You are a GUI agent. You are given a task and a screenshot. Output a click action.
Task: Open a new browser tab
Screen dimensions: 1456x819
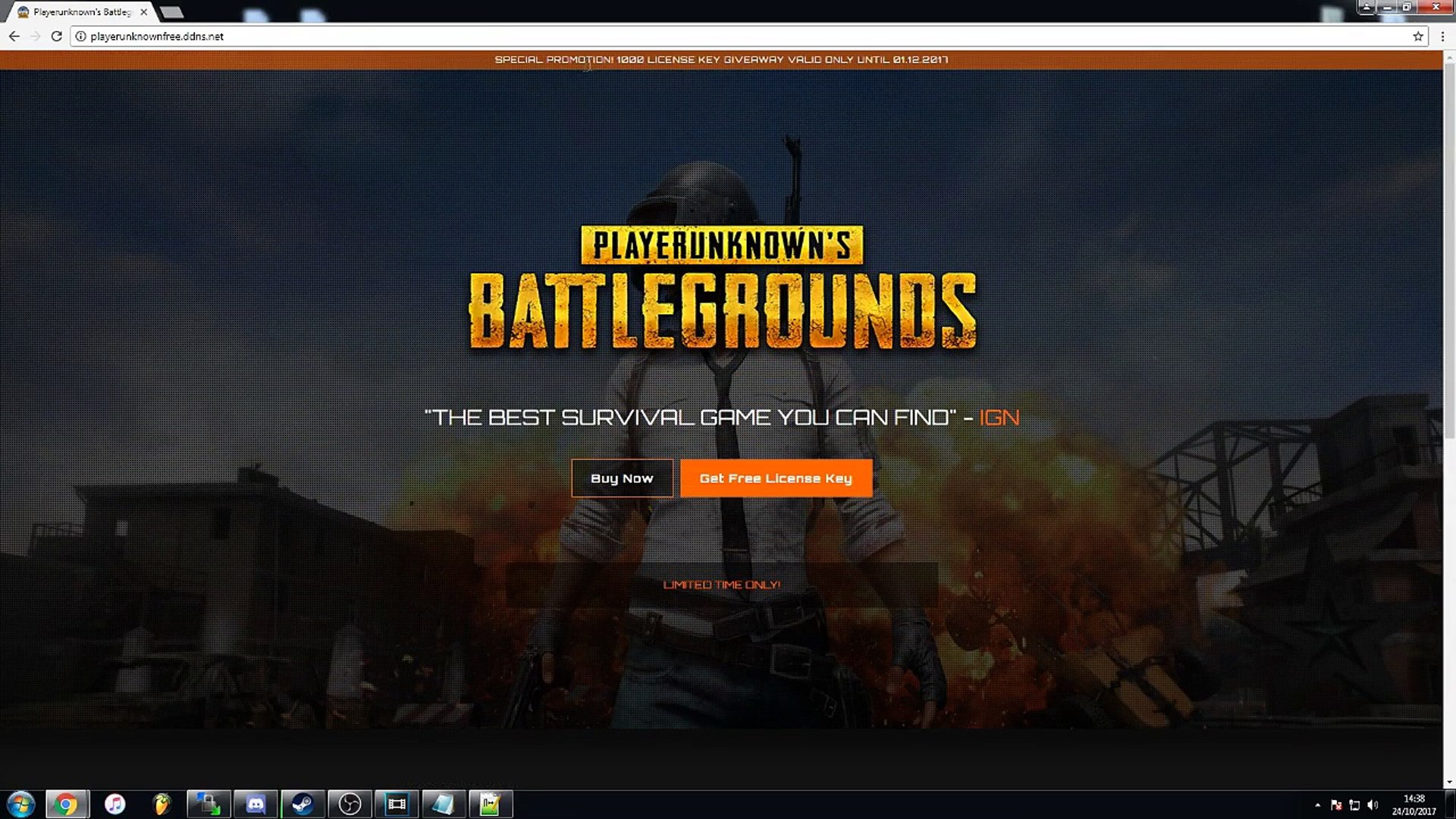click(172, 12)
